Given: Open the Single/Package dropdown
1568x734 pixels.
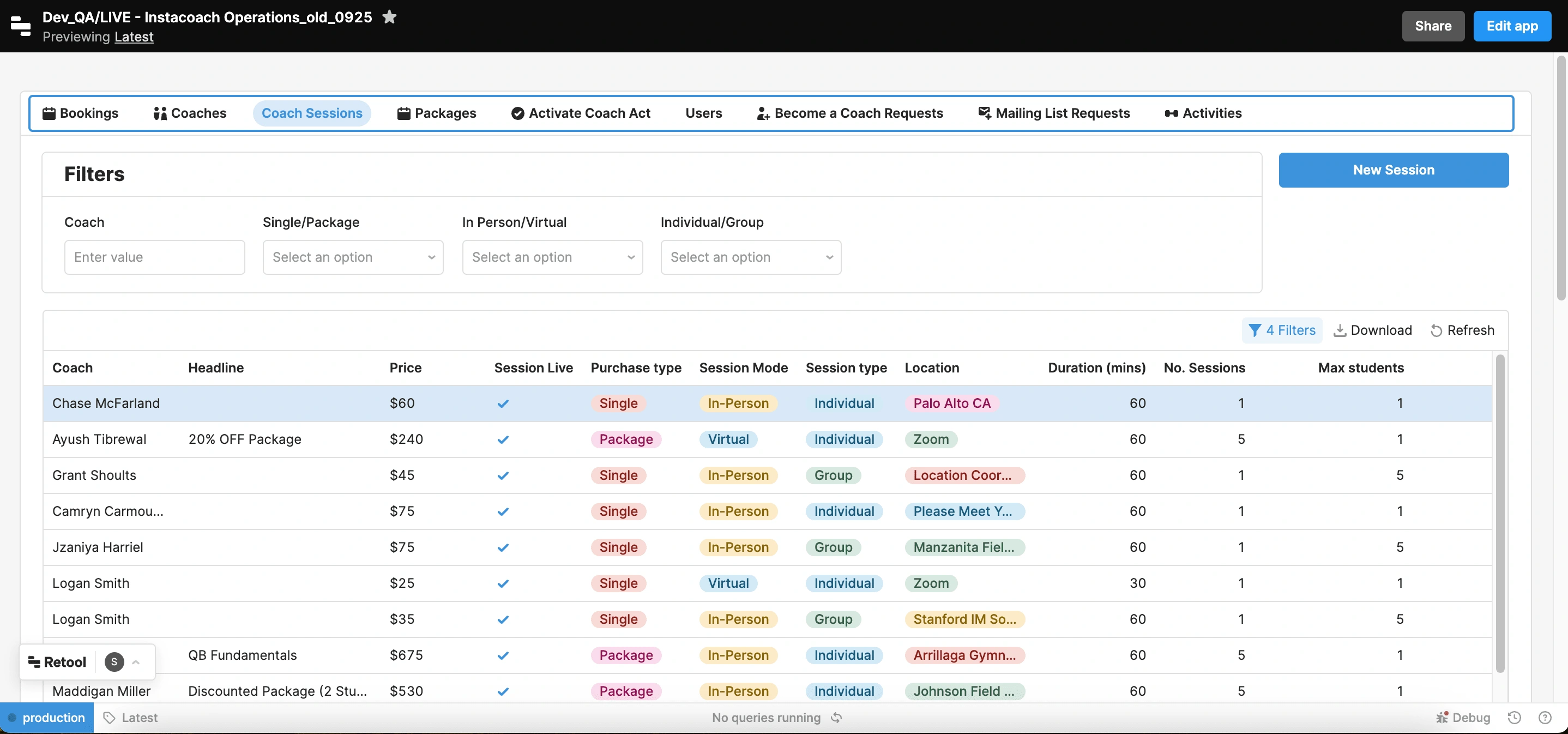Looking at the screenshot, I should (x=353, y=257).
